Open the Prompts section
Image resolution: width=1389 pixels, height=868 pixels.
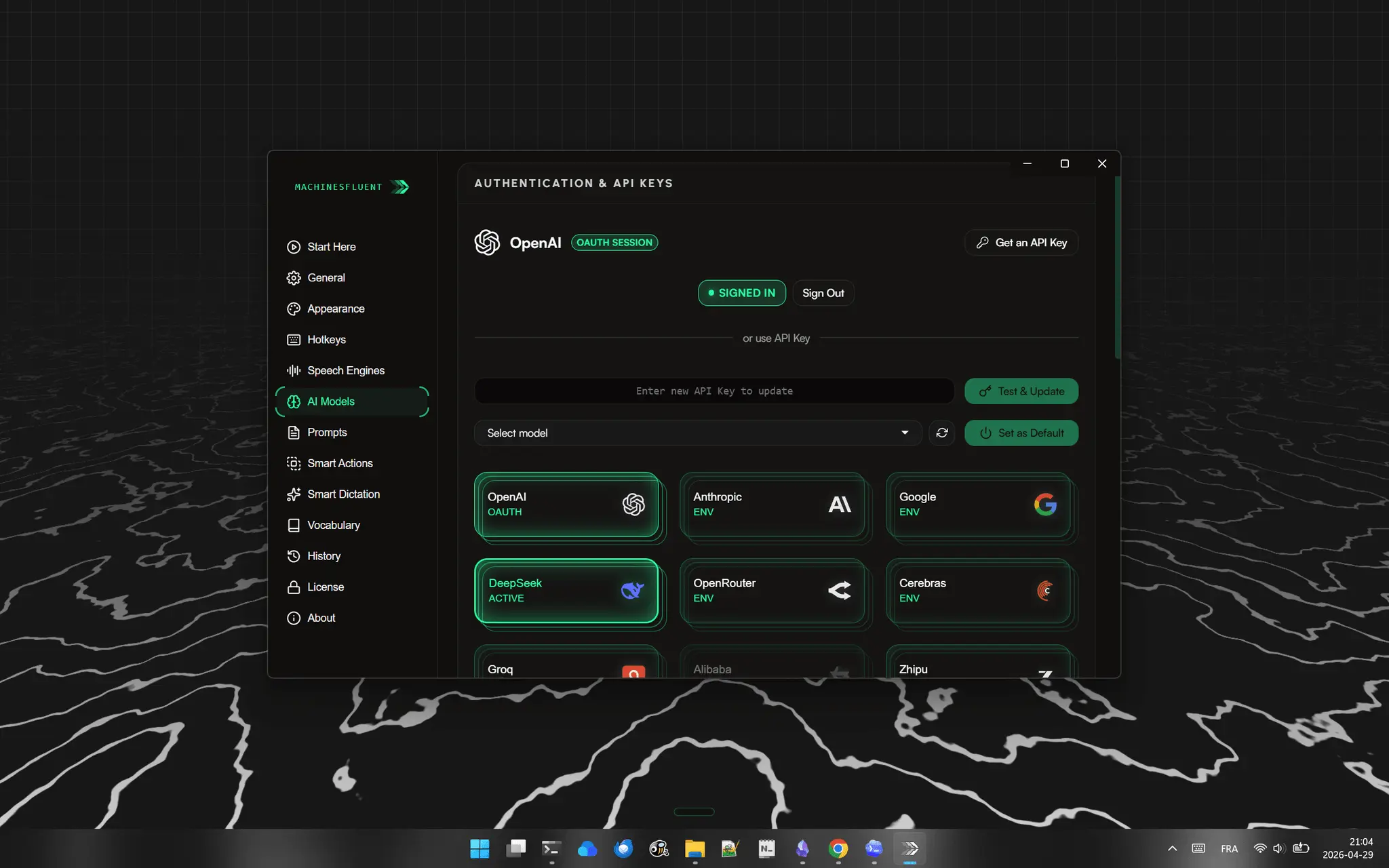pos(352,433)
